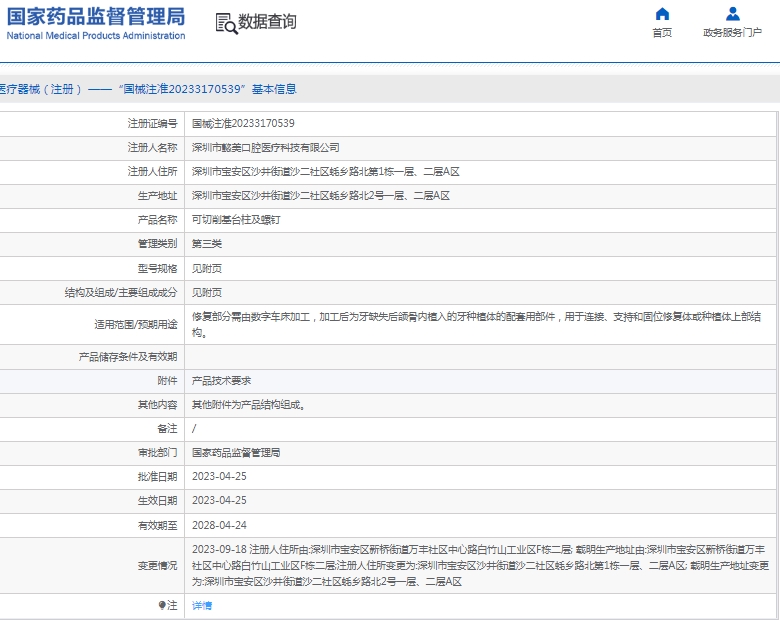Click the 见附页 value beside 结构及组成
The width and height of the screenshot is (780, 621).
click(x=207, y=293)
